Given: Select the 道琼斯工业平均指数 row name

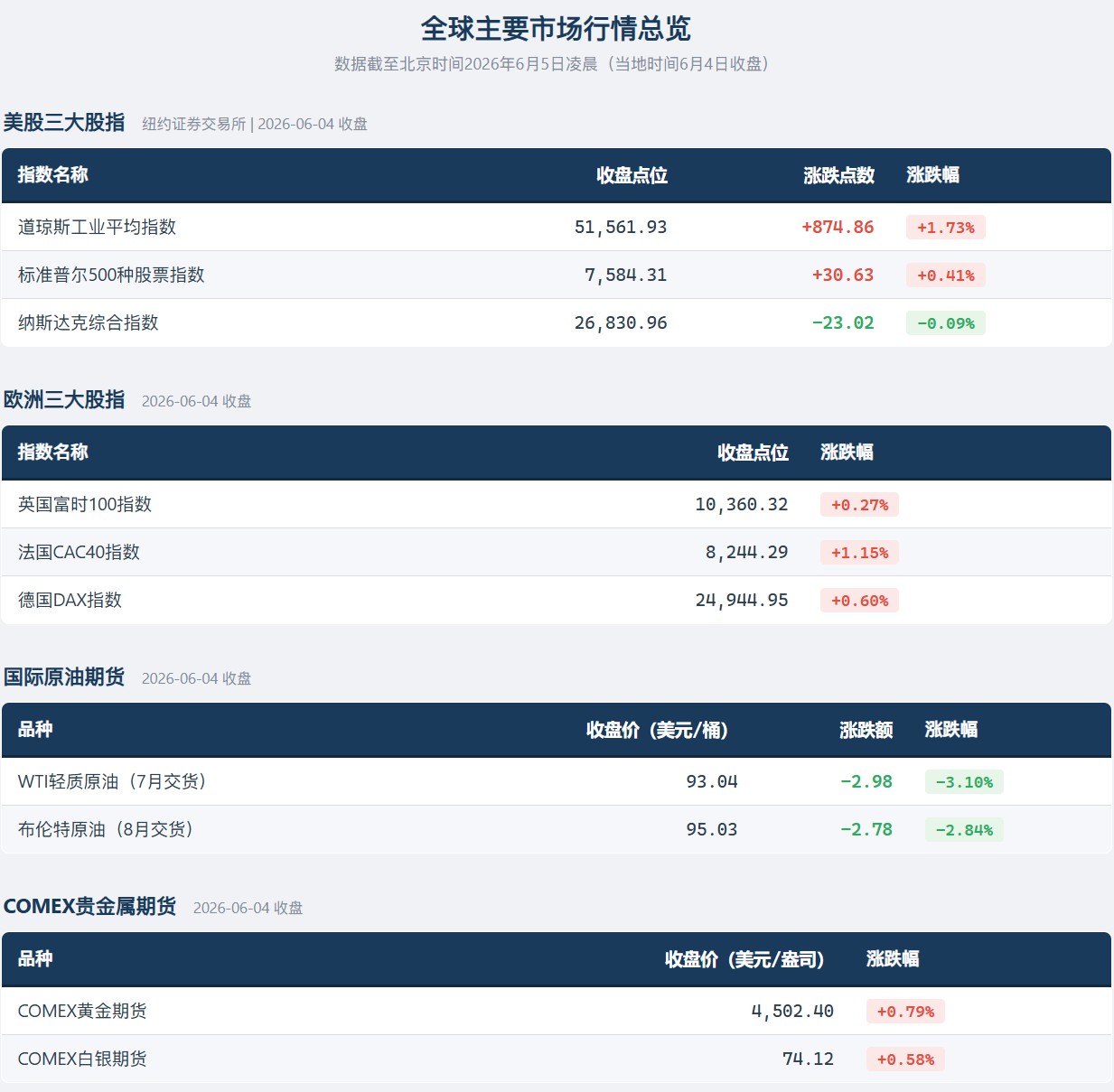Looking at the screenshot, I should click(x=97, y=227).
